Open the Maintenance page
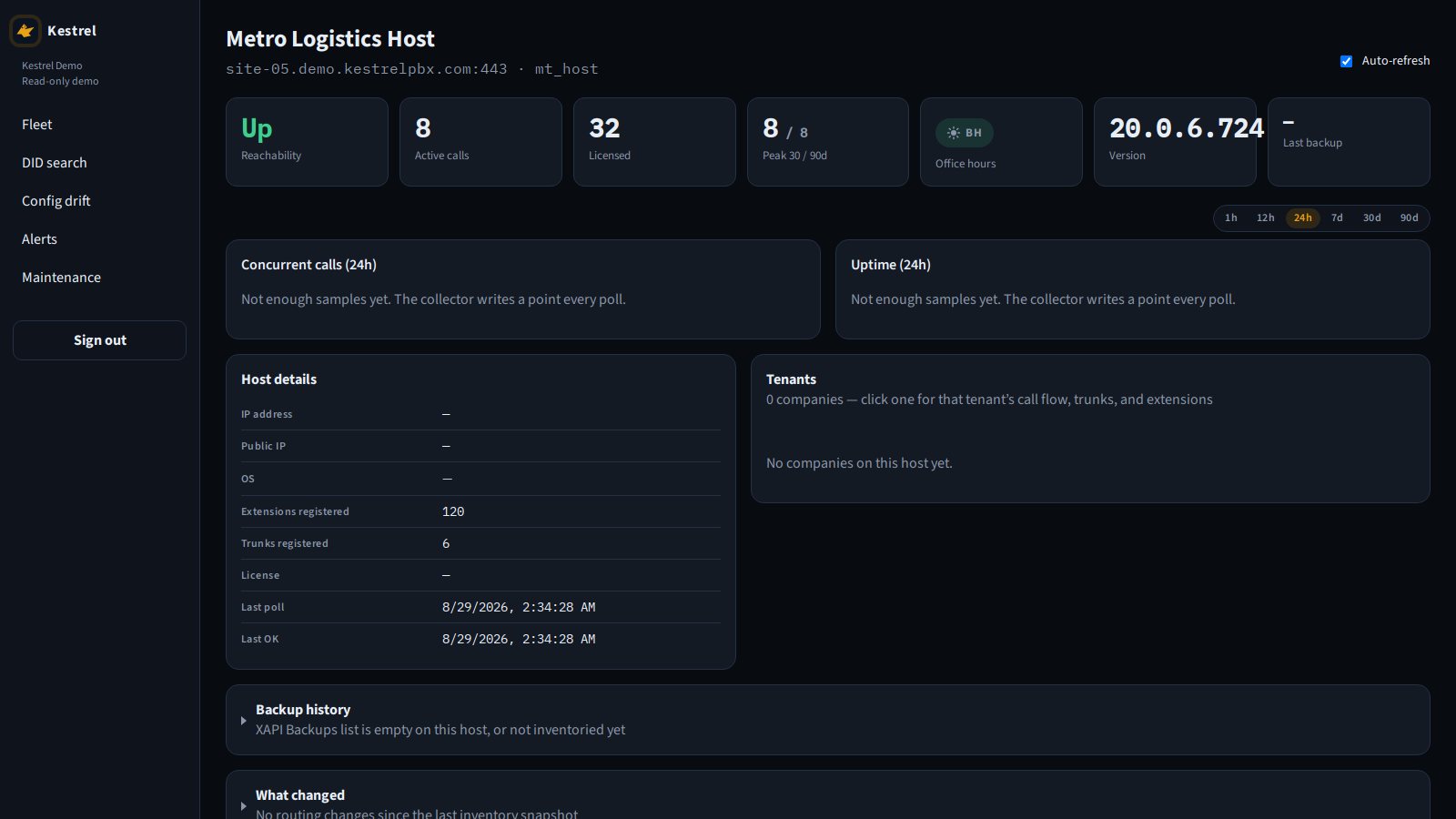This screenshot has height=819, width=1456. pos(99,278)
